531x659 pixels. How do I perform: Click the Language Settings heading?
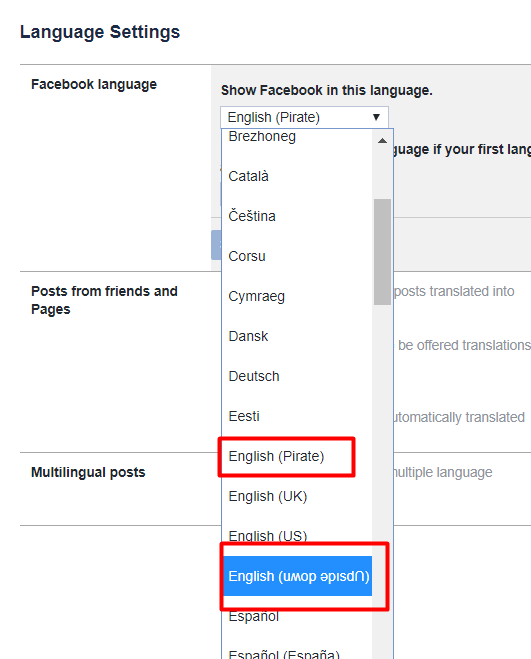[100, 32]
